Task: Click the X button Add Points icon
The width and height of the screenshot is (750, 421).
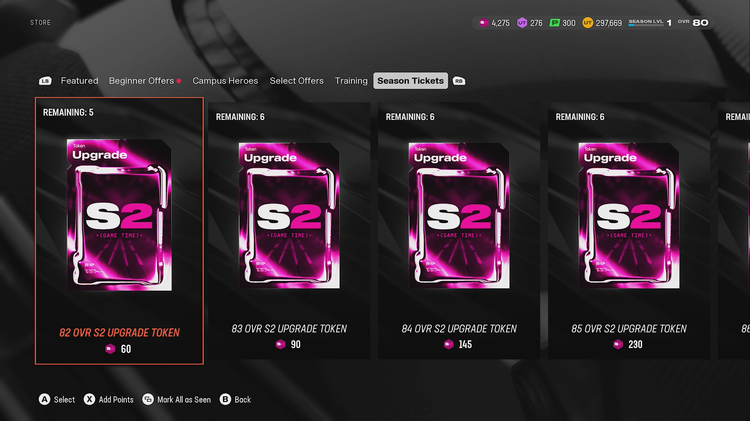Action: pyautogui.click(x=89, y=399)
